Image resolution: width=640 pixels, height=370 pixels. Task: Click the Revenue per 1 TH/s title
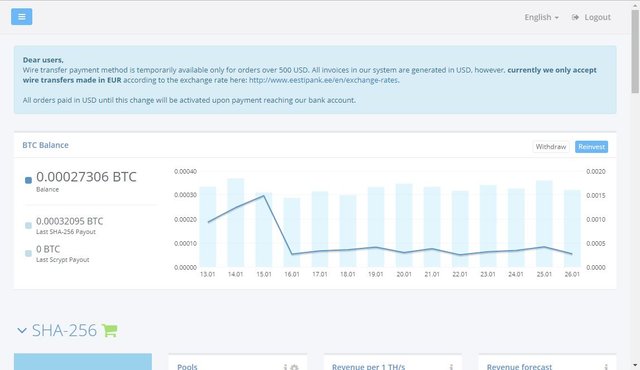click(x=368, y=367)
